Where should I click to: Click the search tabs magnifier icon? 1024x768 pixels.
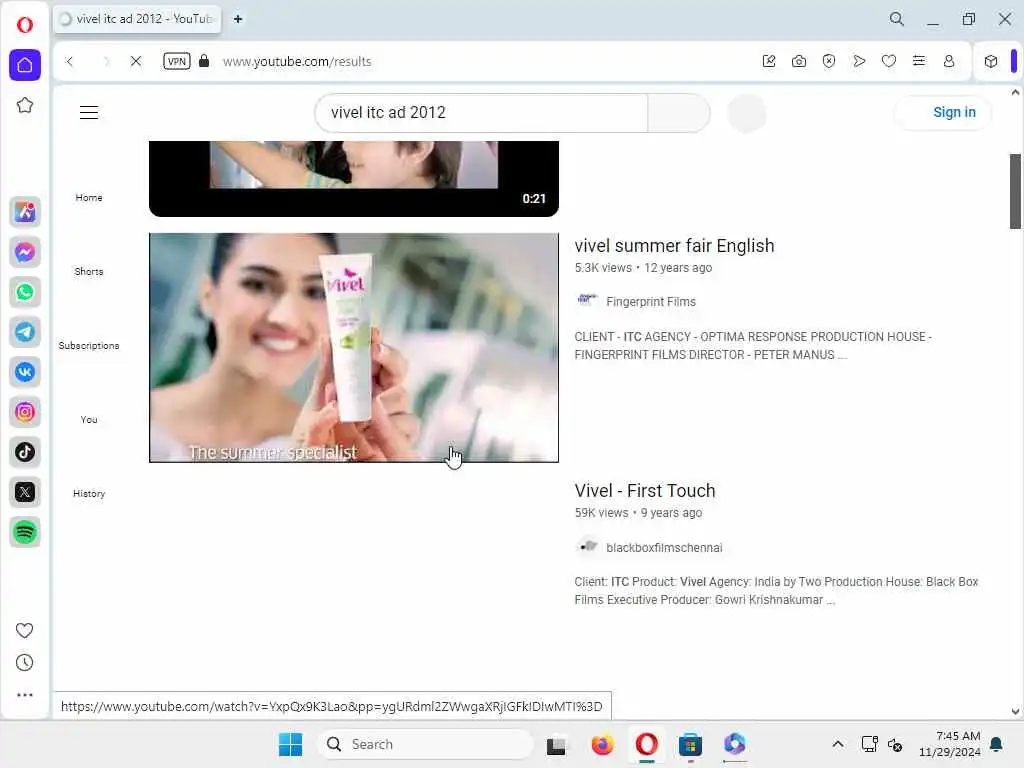[897, 19]
